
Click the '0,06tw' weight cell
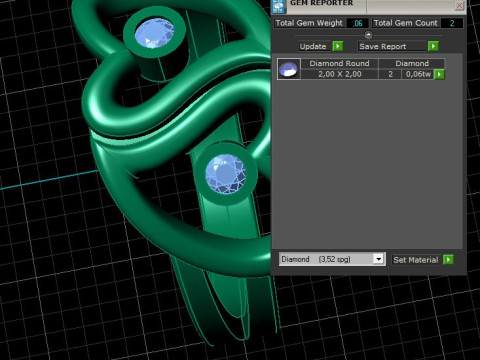point(418,74)
